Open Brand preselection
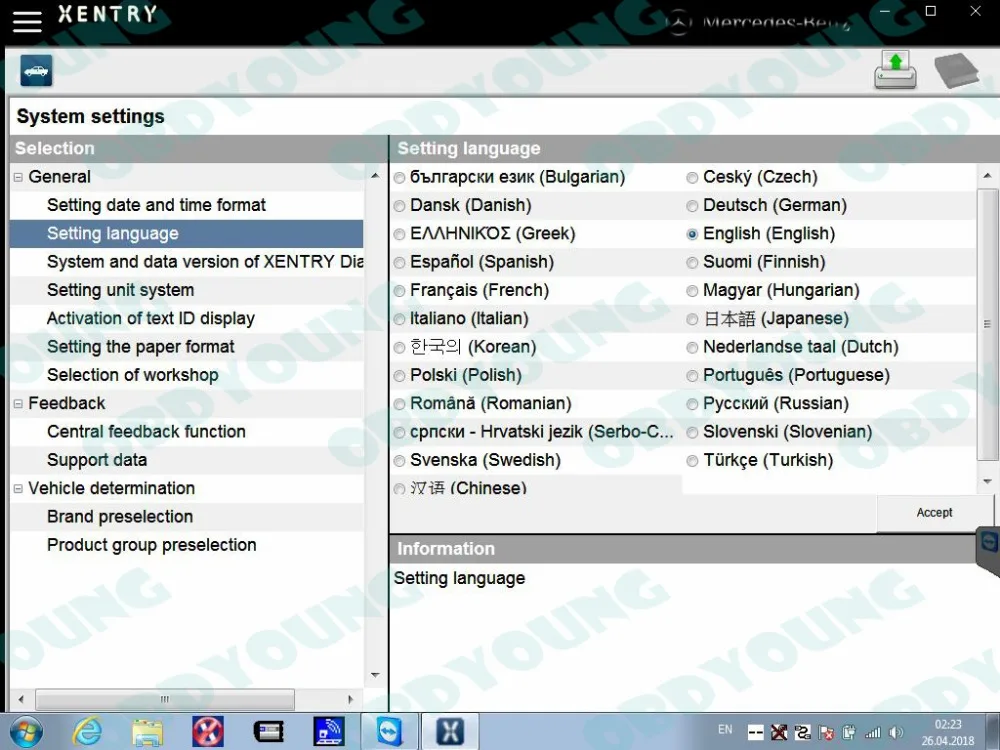Screen dimensions: 1000x750 click(x=120, y=517)
